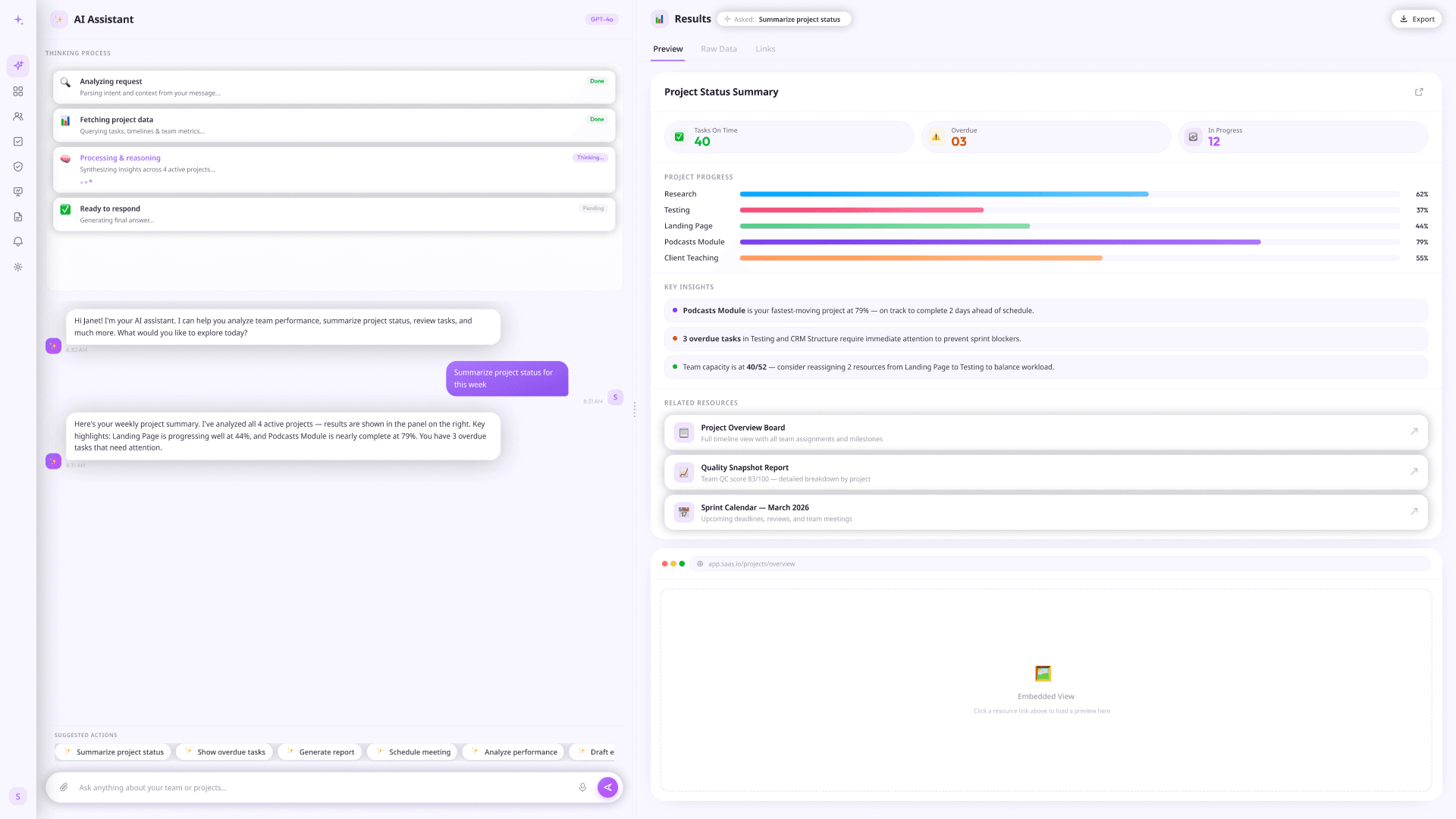Expand the Analyzing request step

[334, 87]
